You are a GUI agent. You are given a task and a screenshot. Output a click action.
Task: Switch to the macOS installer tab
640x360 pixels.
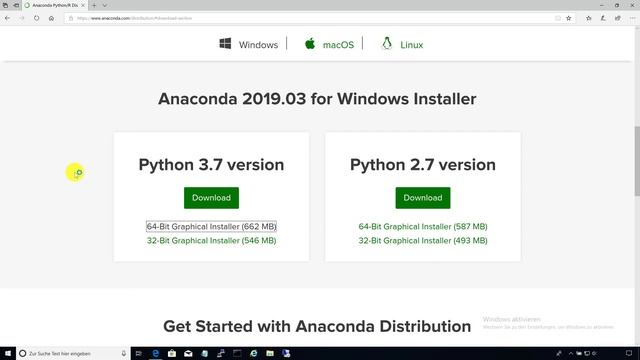tap(338, 45)
